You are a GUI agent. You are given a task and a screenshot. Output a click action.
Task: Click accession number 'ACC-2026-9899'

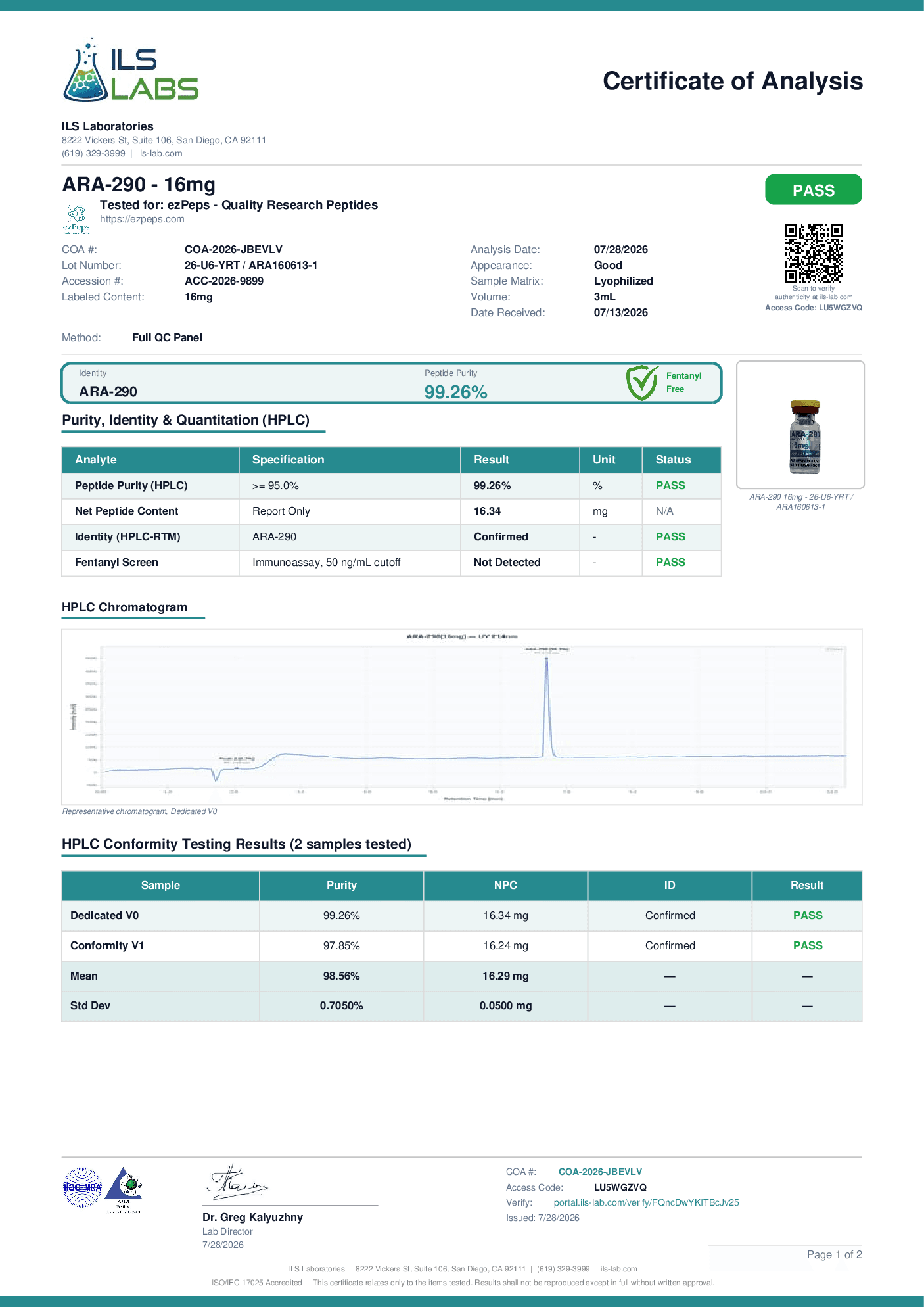224,281
